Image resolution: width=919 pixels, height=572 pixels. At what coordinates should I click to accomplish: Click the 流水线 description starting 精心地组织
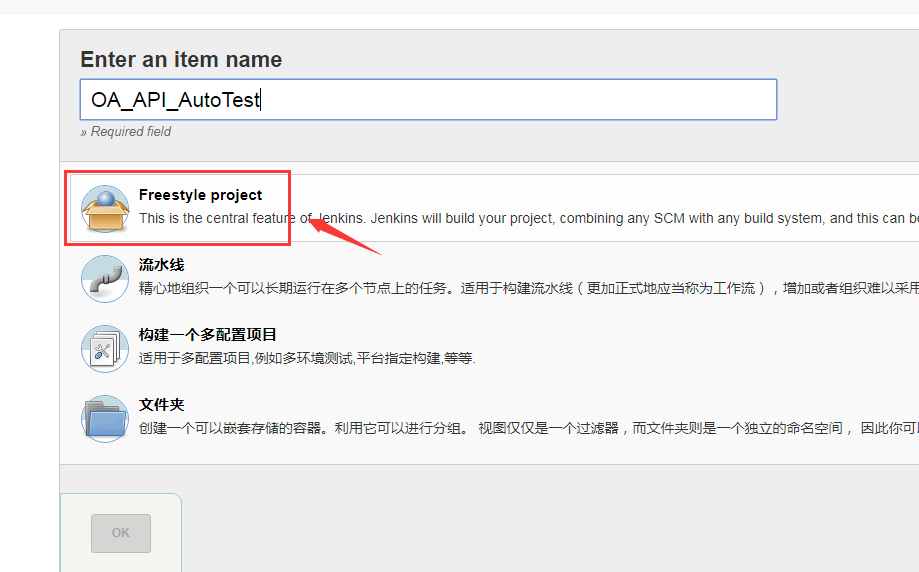coord(529,288)
